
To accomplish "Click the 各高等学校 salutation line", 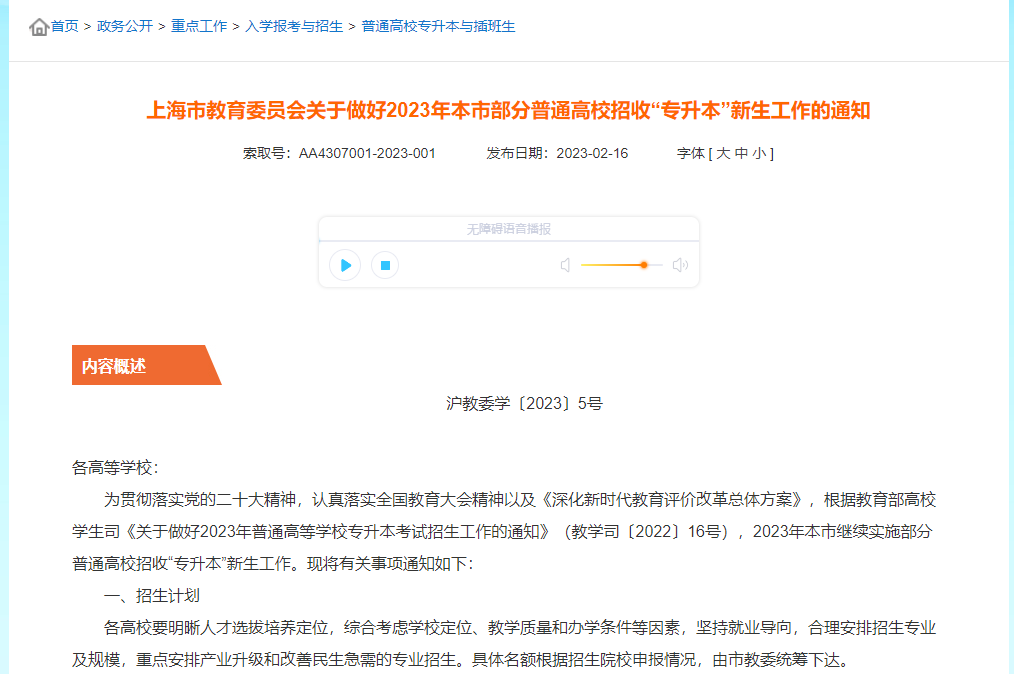I will point(115,468).
